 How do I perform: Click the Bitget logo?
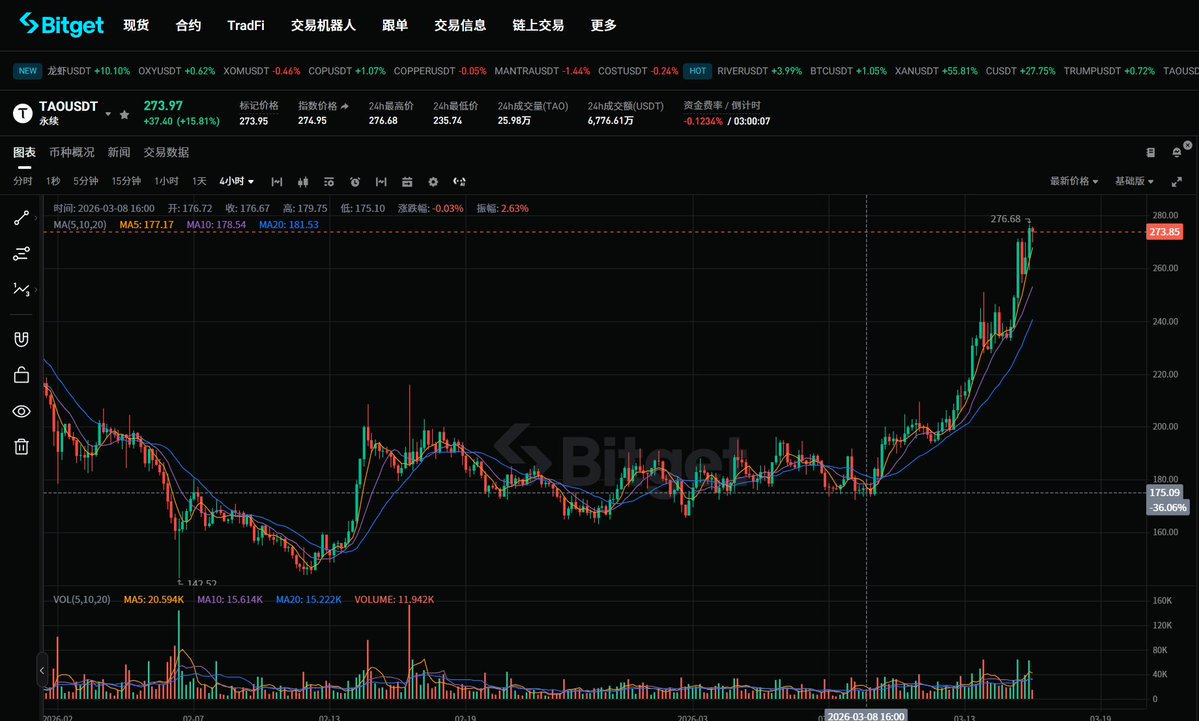point(61,24)
